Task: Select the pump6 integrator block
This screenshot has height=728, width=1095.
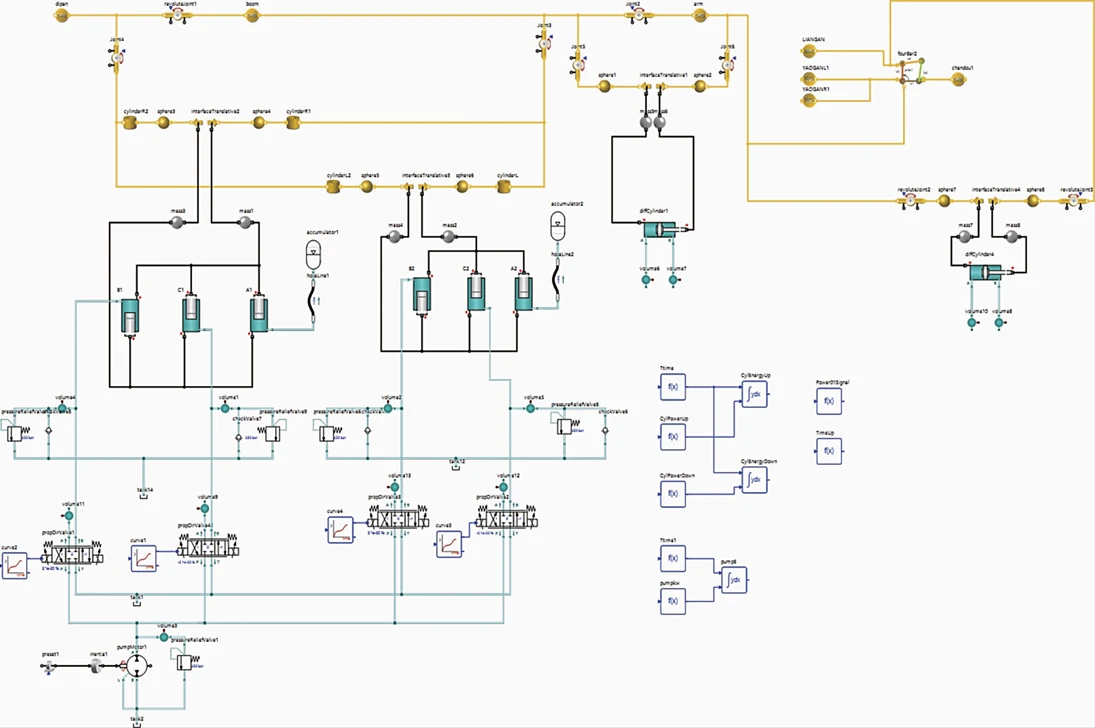Action: click(x=734, y=580)
